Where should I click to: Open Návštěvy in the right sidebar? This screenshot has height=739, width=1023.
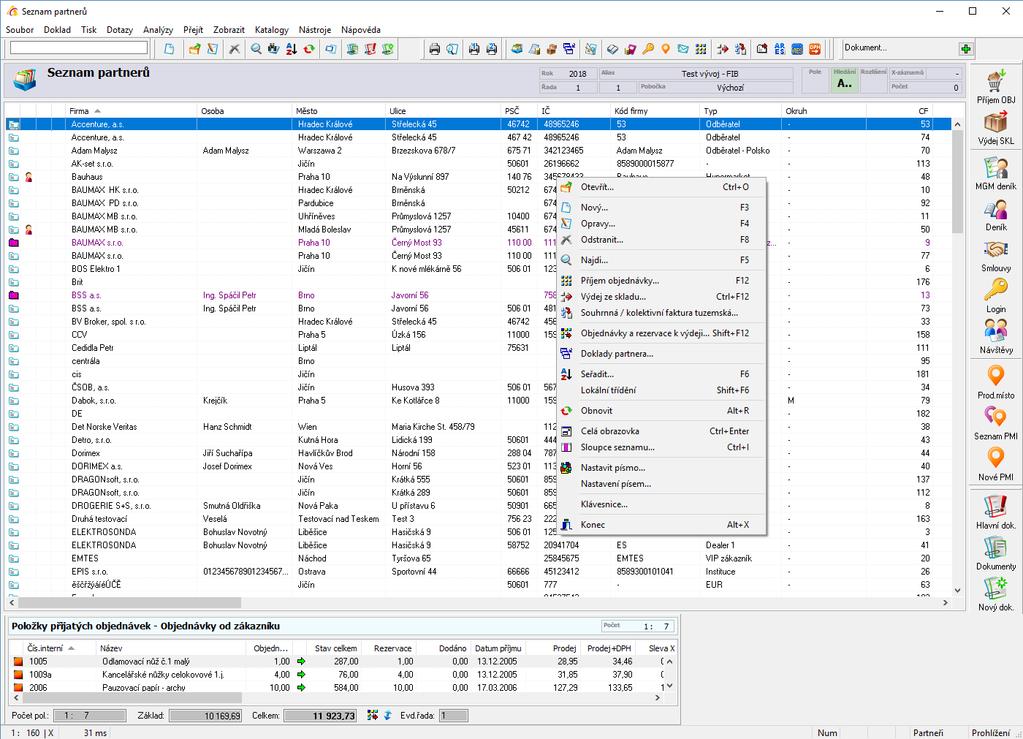996,337
